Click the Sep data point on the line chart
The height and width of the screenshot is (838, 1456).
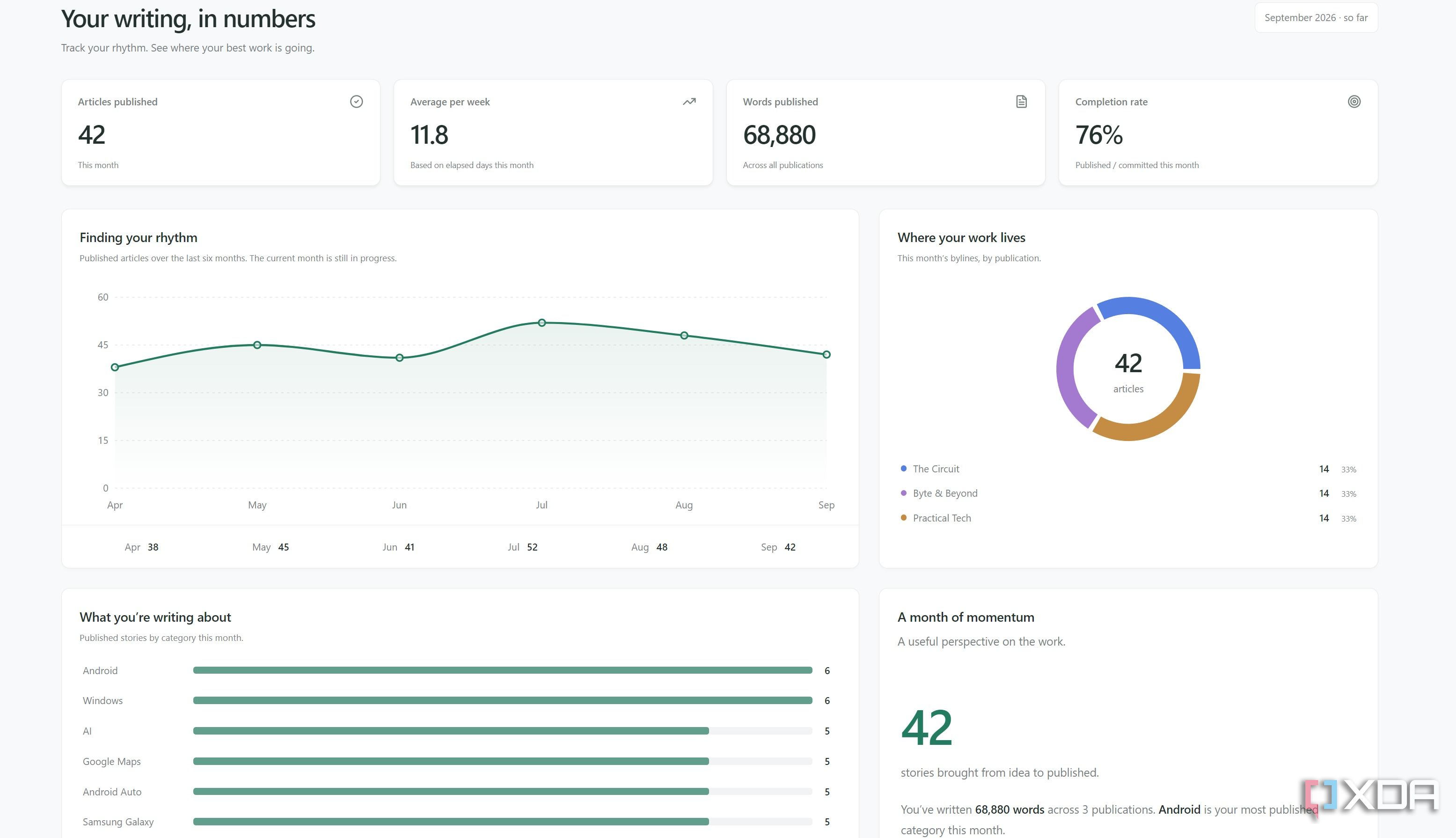[826, 354]
